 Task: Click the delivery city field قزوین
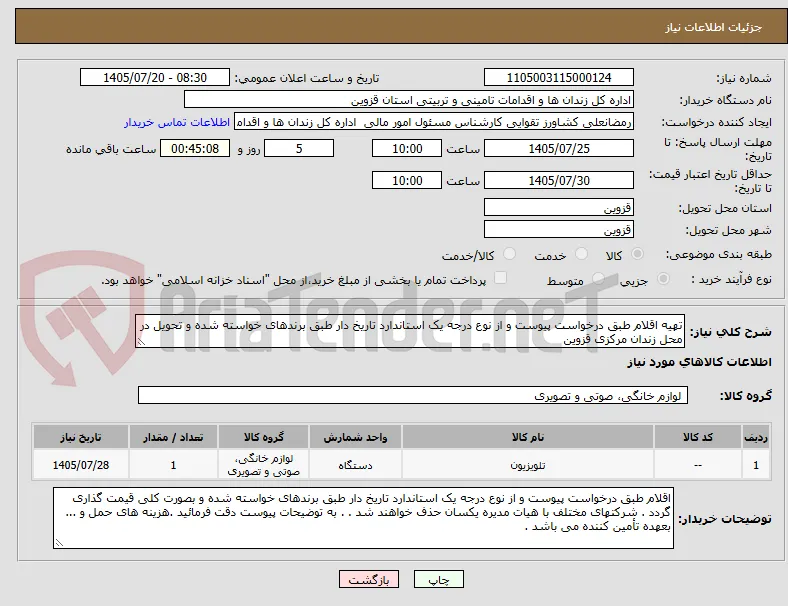[x=558, y=230]
